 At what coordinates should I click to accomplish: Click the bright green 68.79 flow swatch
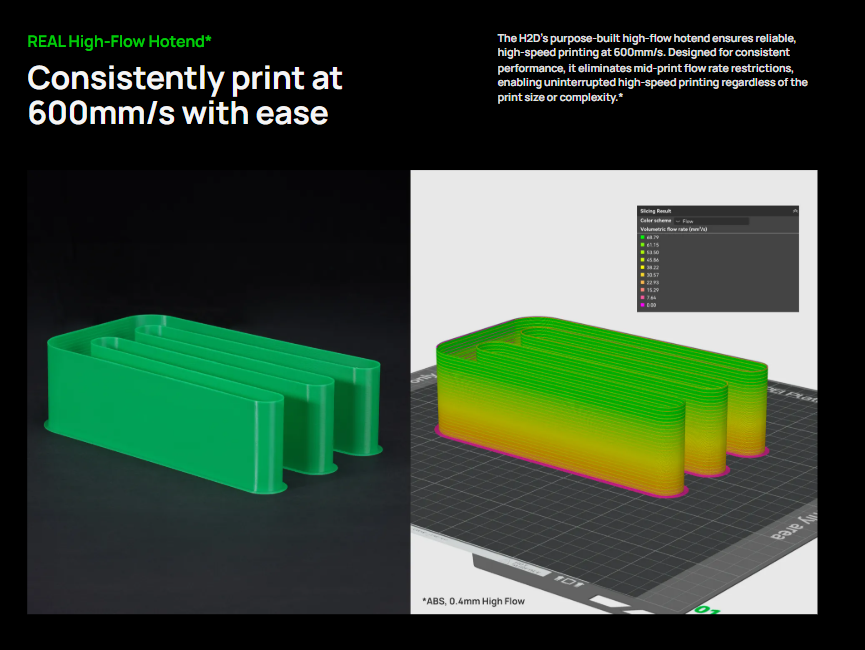tap(643, 237)
